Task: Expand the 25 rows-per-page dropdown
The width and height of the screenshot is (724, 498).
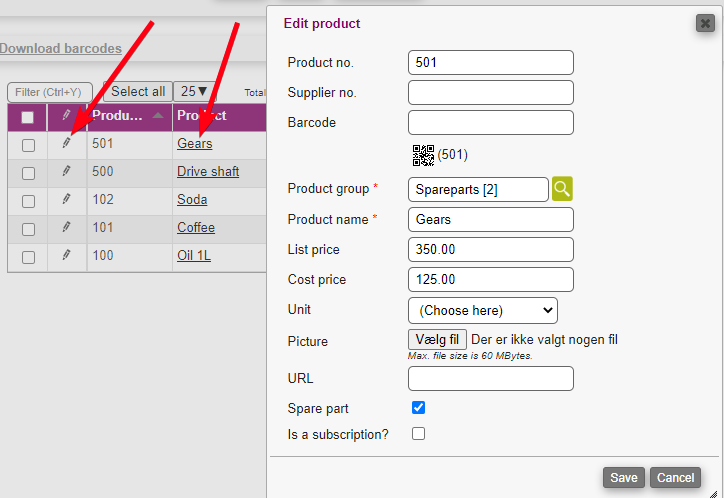Action: 194,92
